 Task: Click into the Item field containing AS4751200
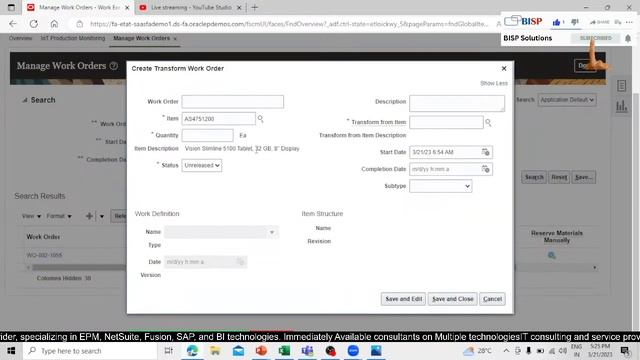[218, 119]
